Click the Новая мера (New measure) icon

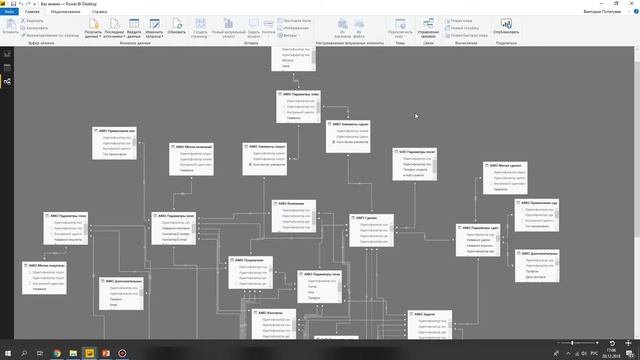(x=447, y=20)
